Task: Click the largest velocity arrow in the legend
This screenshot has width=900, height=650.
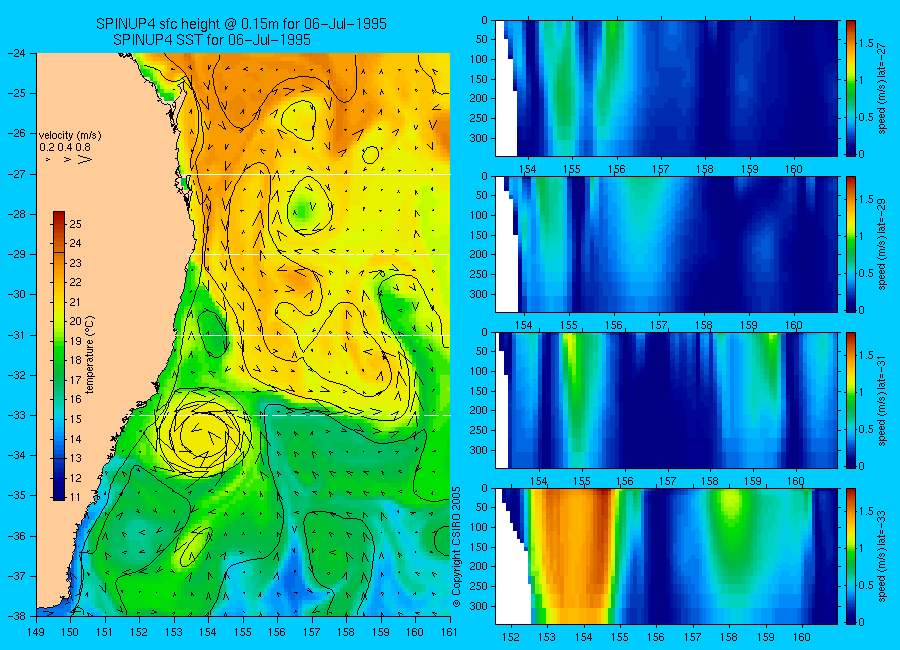Action: coord(85,159)
